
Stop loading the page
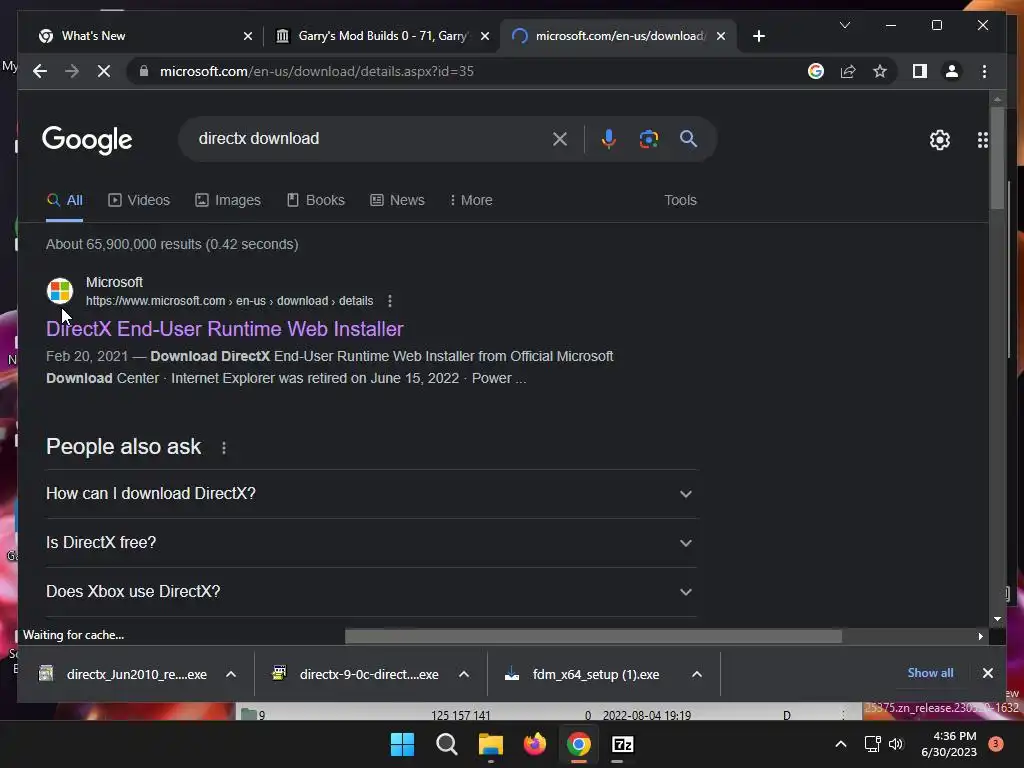tap(104, 71)
